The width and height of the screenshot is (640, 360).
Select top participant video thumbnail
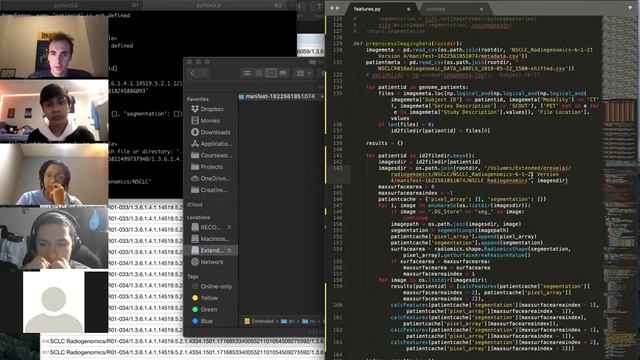[x=54, y=47]
